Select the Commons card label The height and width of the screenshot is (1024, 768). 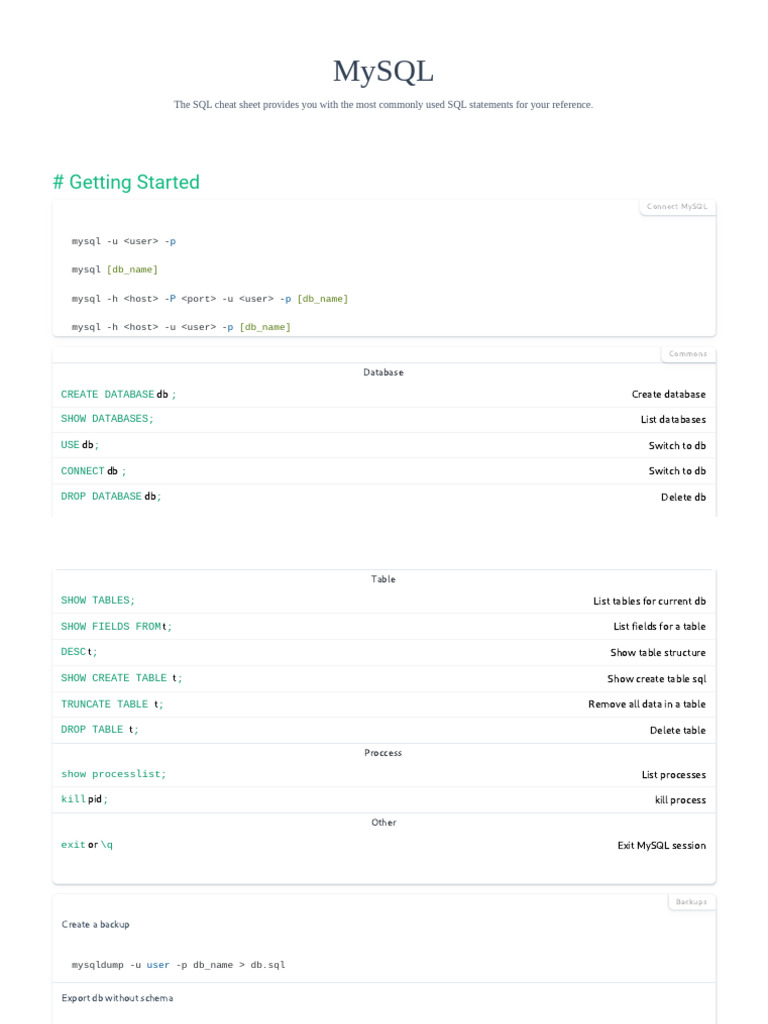point(688,354)
